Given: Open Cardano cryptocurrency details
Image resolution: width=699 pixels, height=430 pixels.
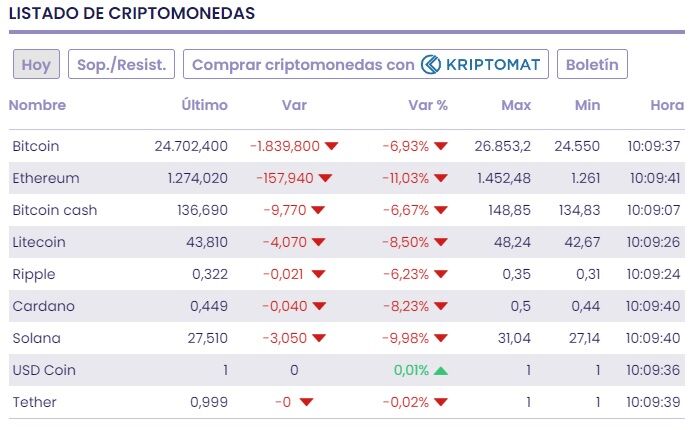Looking at the screenshot, I should pyautogui.click(x=43, y=306).
